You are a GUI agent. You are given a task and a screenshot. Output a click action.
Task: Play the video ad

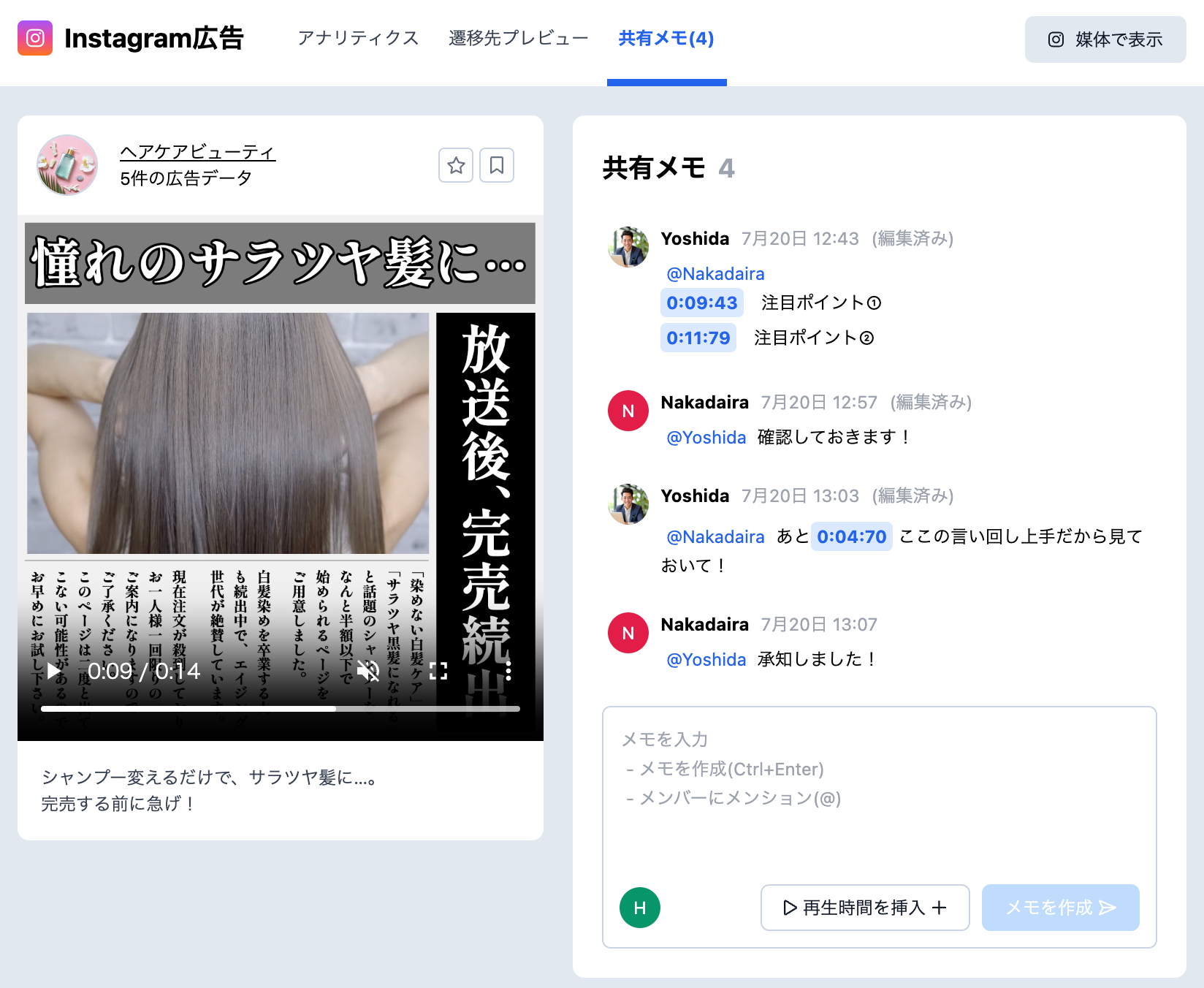pyautogui.click(x=54, y=671)
